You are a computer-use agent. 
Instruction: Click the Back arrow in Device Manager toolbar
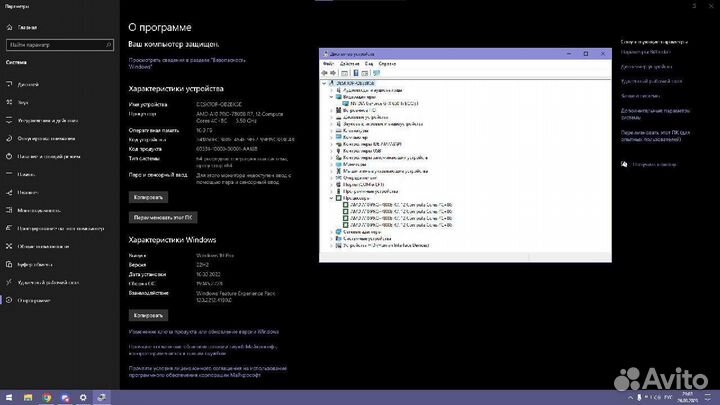click(324, 72)
